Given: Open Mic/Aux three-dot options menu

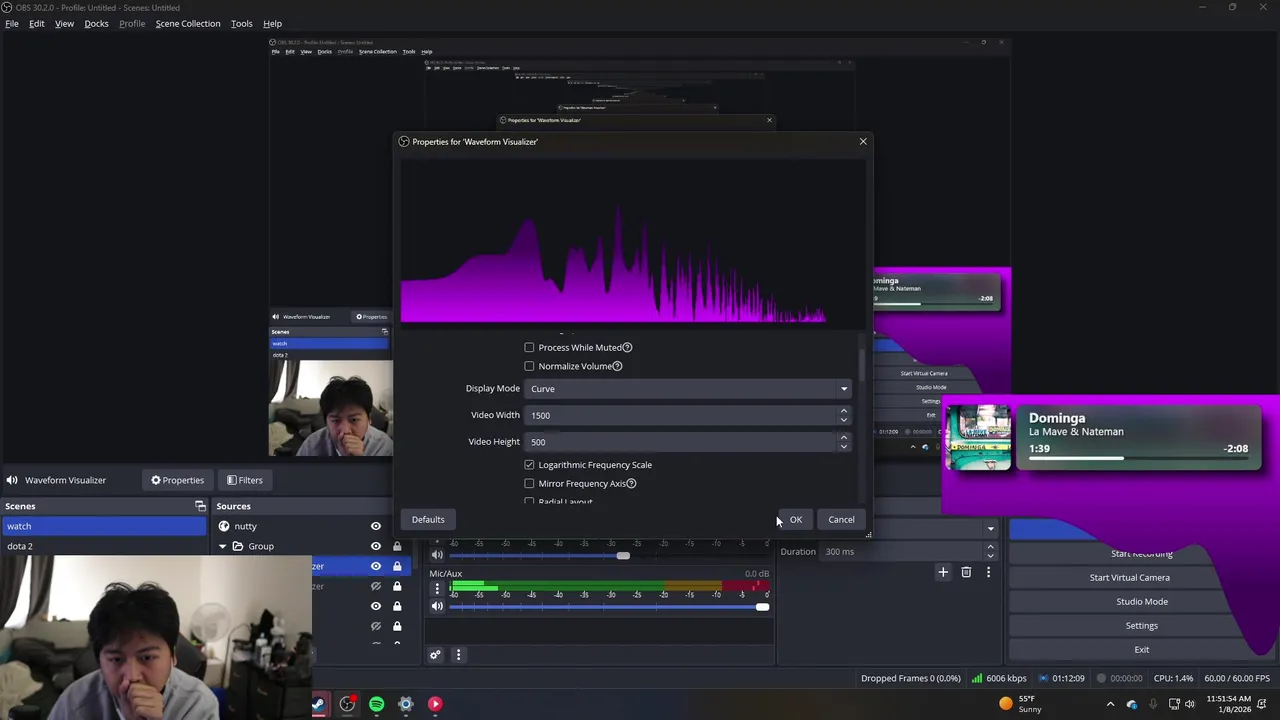Looking at the screenshot, I should (437, 589).
